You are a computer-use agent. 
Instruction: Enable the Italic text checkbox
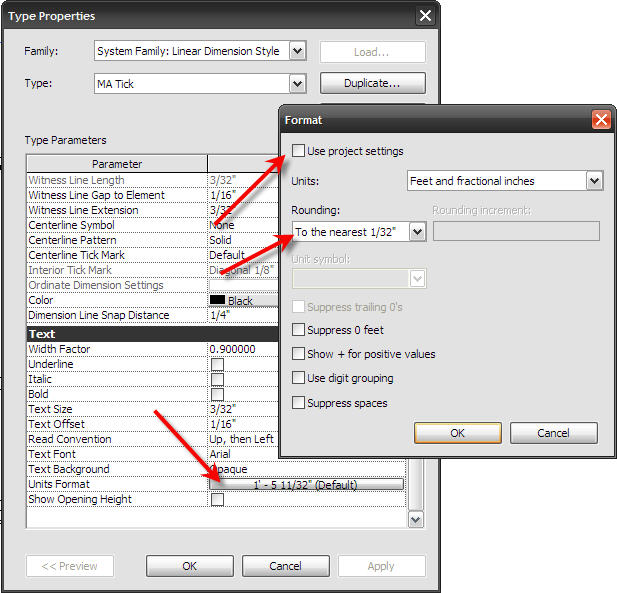click(x=217, y=380)
